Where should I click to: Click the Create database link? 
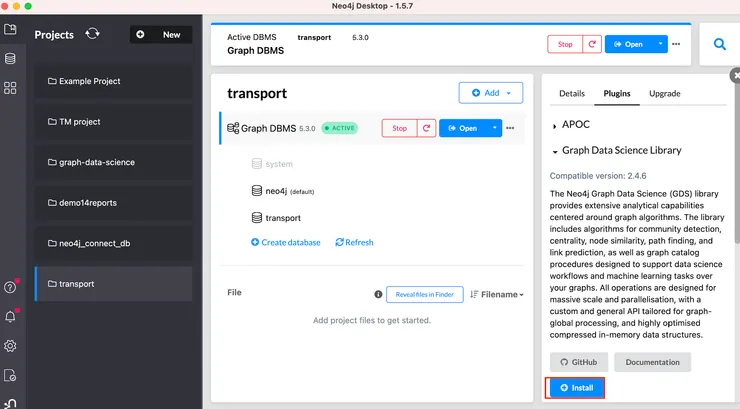(286, 242)
